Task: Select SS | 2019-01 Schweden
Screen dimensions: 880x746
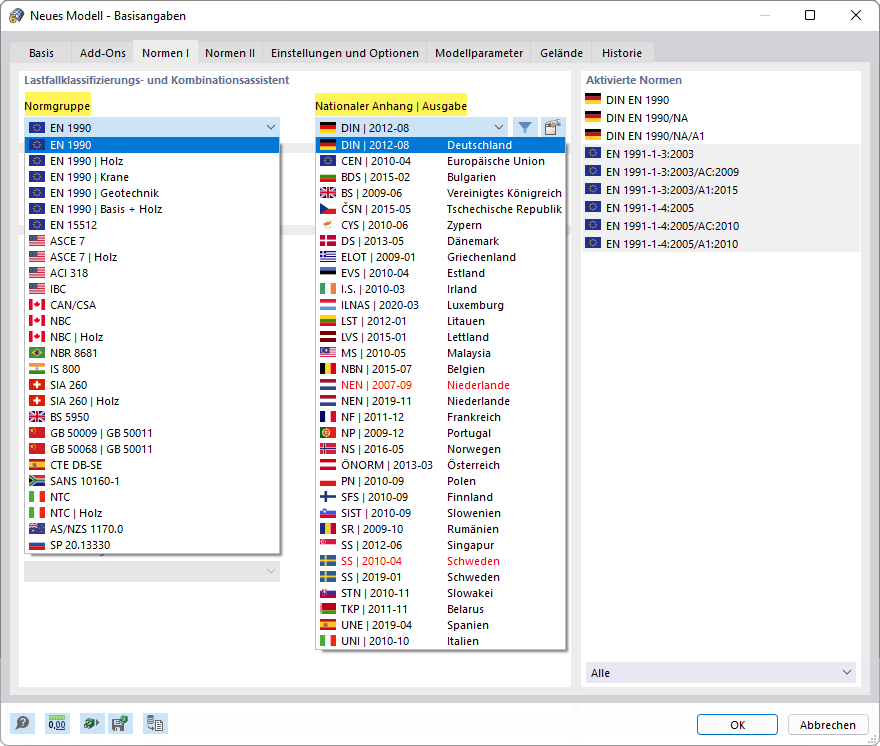Action: coord(441,577)
